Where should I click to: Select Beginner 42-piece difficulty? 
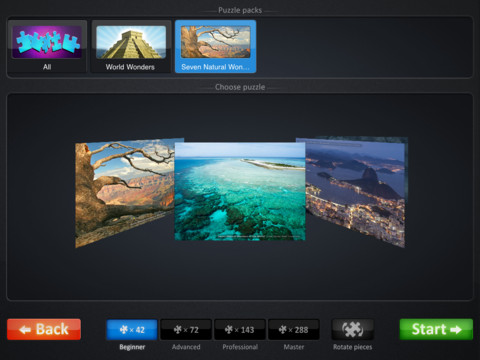coord(132,330)
